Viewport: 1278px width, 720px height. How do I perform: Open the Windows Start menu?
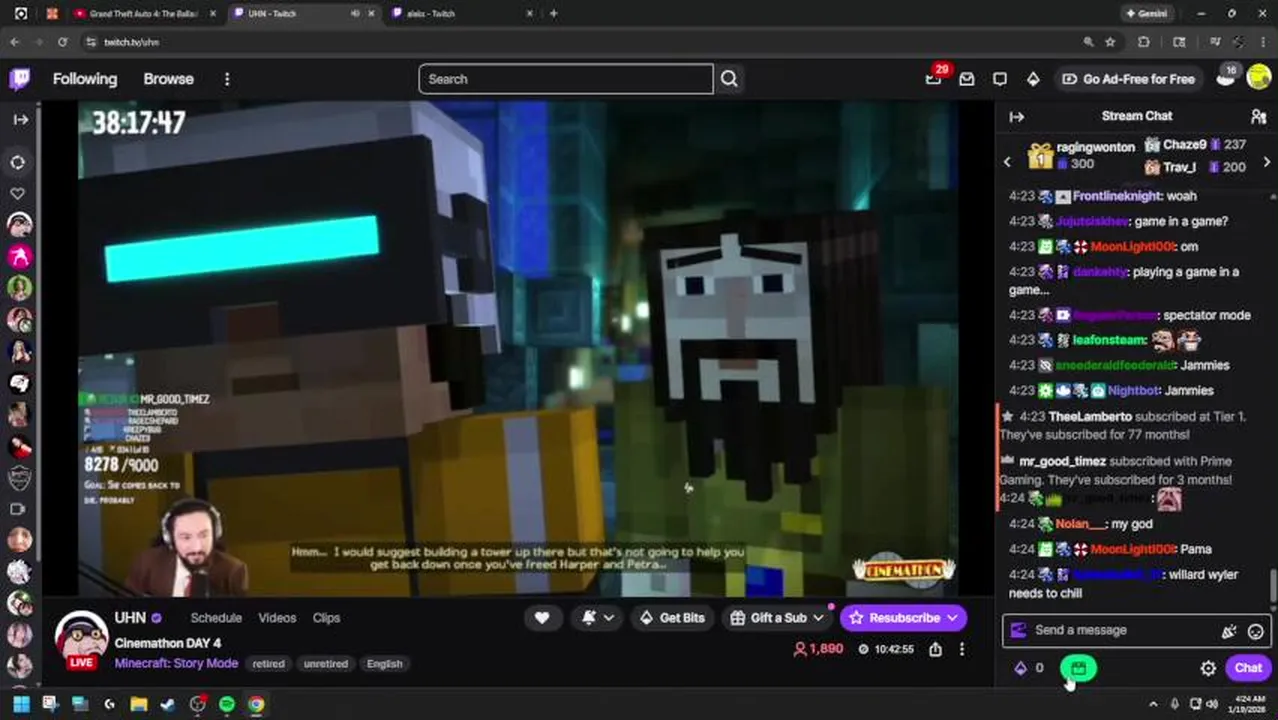pyautogui.click(x=21, y=704)
